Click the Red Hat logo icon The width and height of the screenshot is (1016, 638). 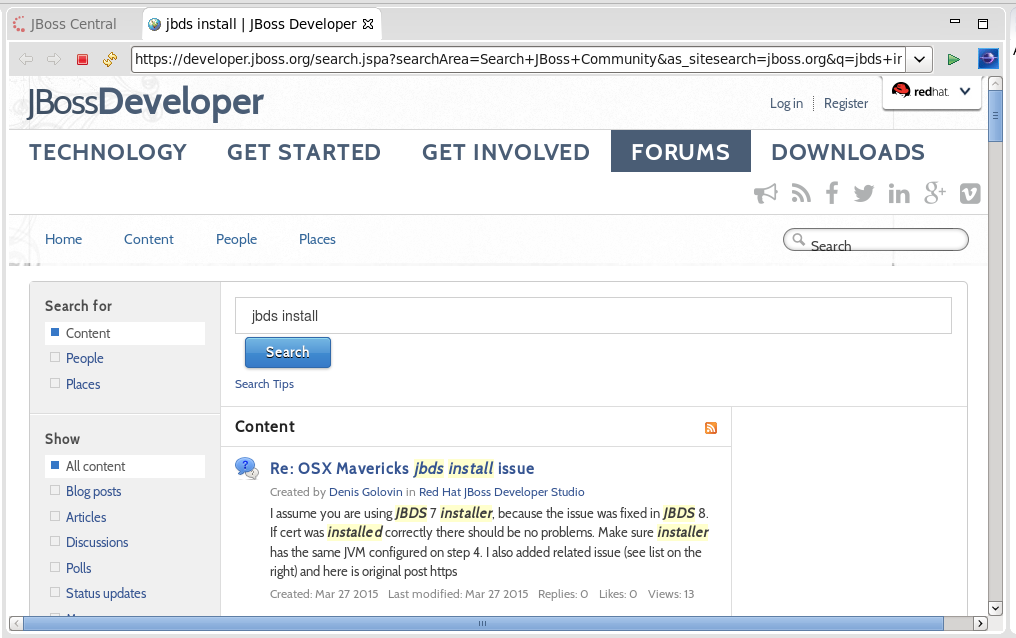(x=901, y=91)
